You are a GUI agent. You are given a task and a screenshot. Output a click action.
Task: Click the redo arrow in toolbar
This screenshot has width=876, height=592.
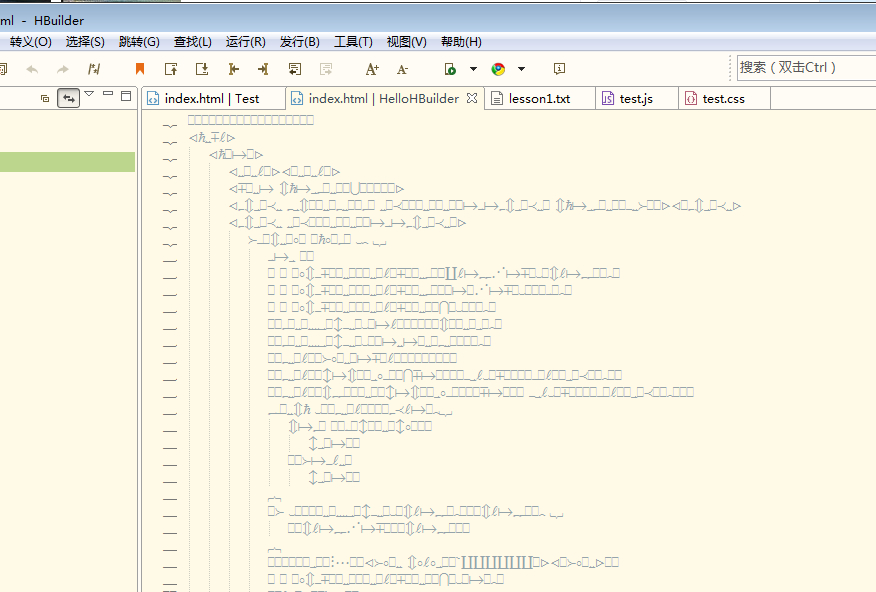(x=63, y=69)
